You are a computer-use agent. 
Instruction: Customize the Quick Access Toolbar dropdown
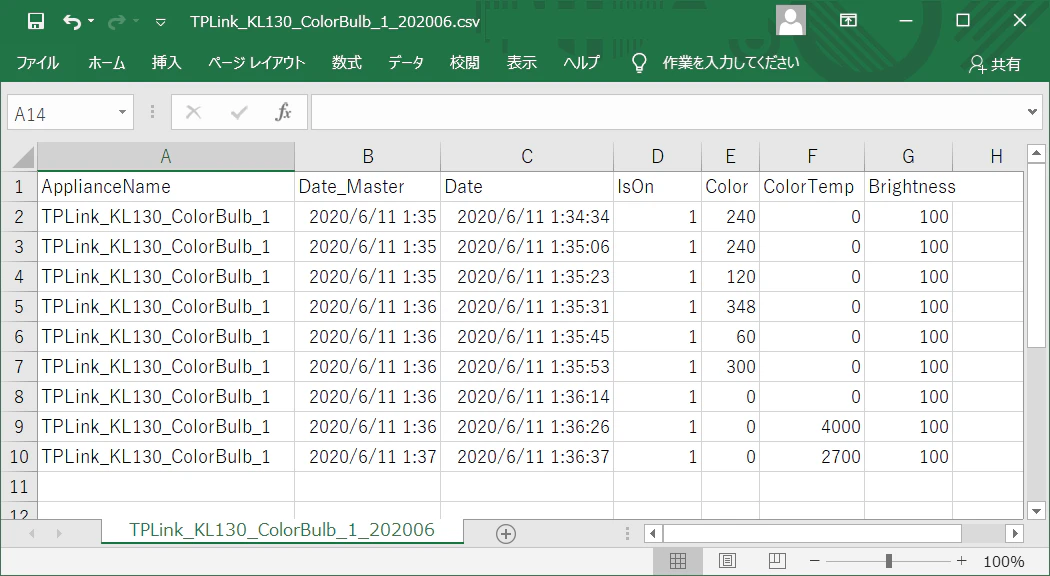[x=161, y=22]
